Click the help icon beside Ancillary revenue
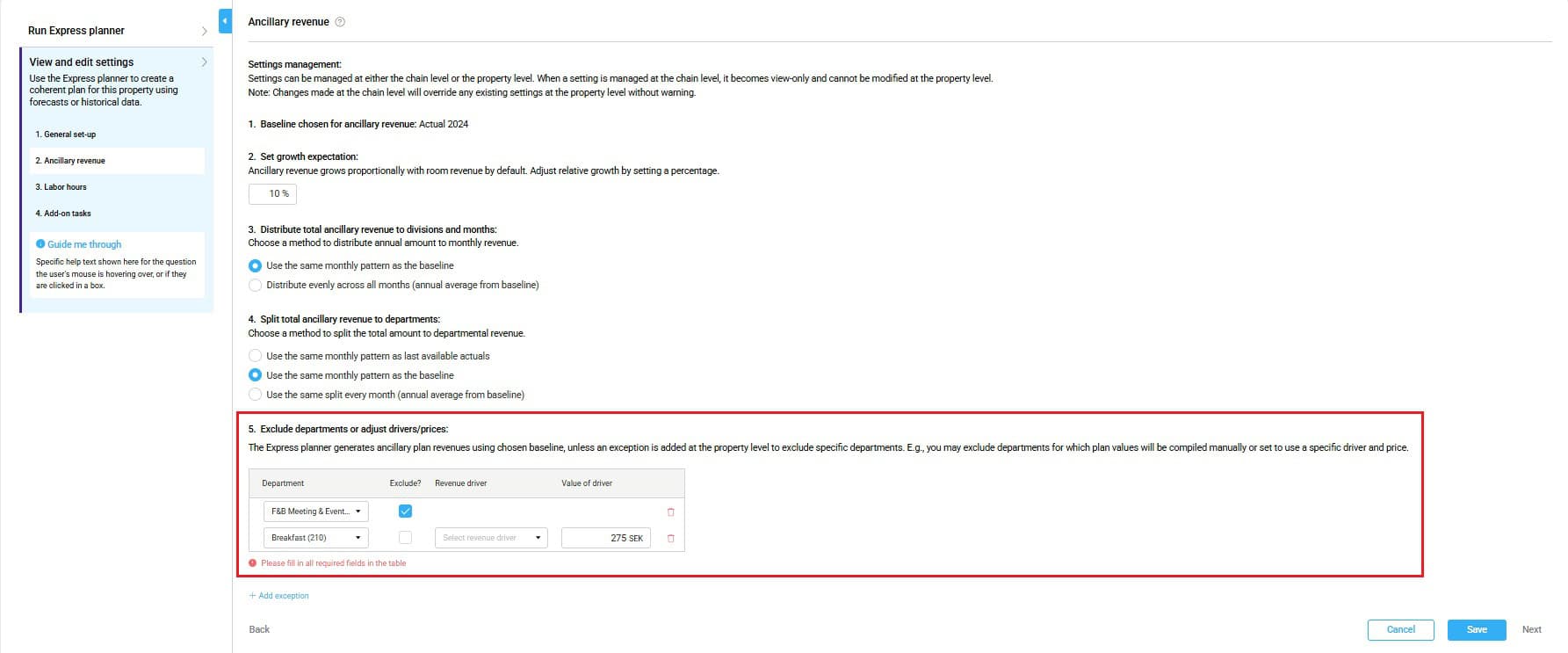 [x=340, y=22]
